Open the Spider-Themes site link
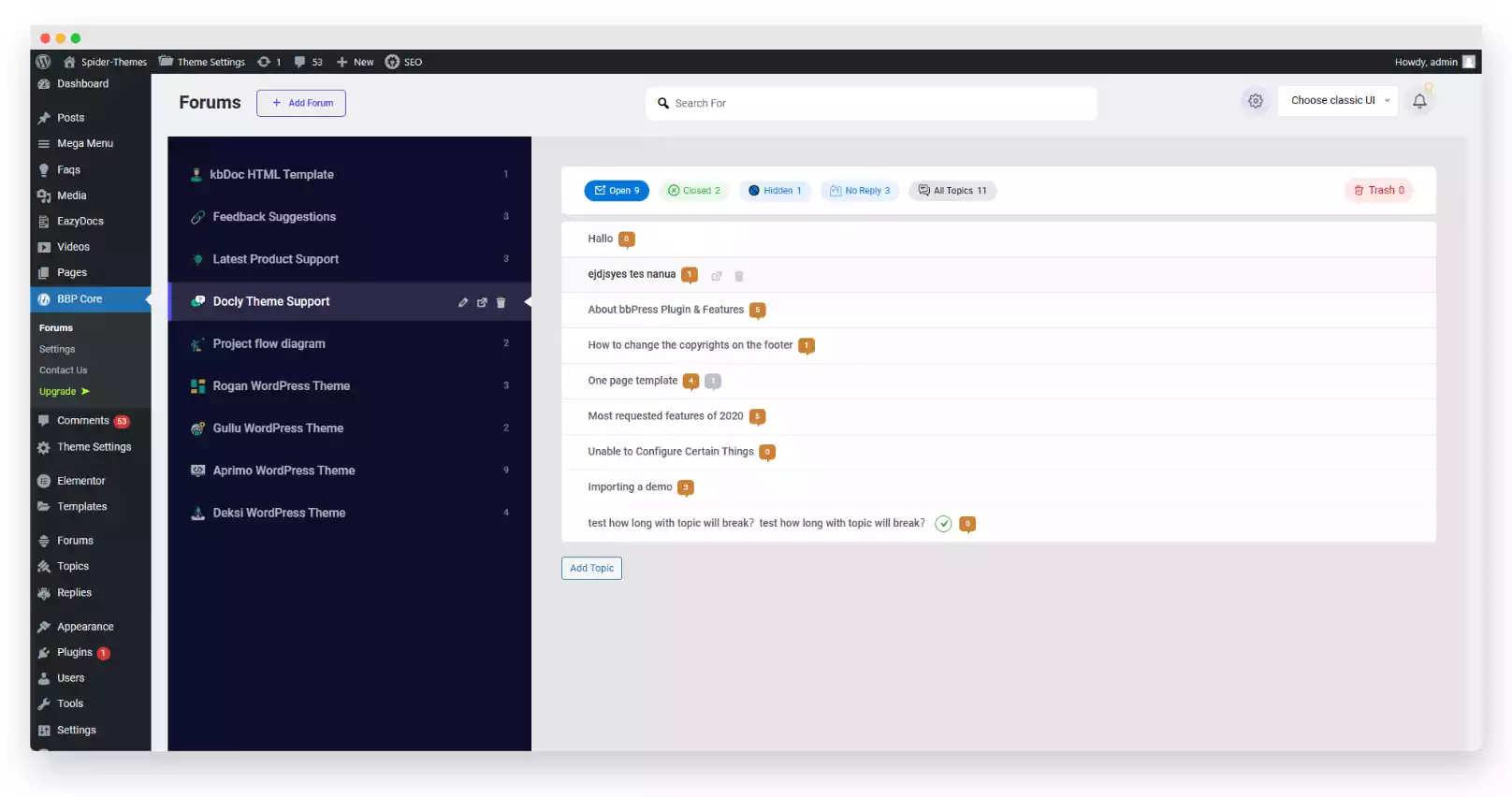1512x797 pixels. [x=106, y=62]
